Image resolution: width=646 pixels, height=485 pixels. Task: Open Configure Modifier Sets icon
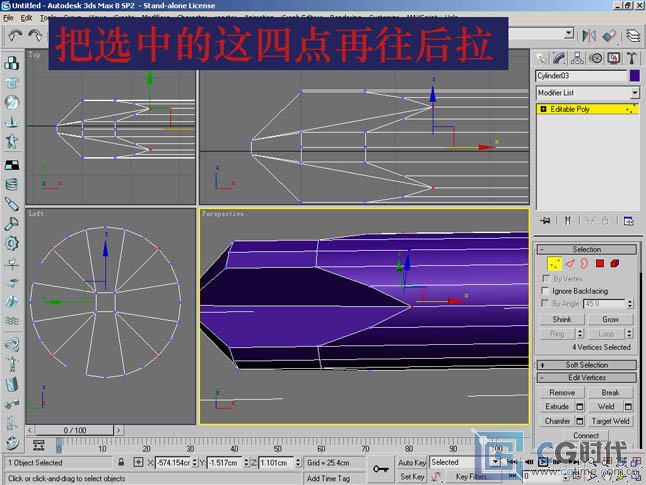pyautogui.click(x=629, y=221)
